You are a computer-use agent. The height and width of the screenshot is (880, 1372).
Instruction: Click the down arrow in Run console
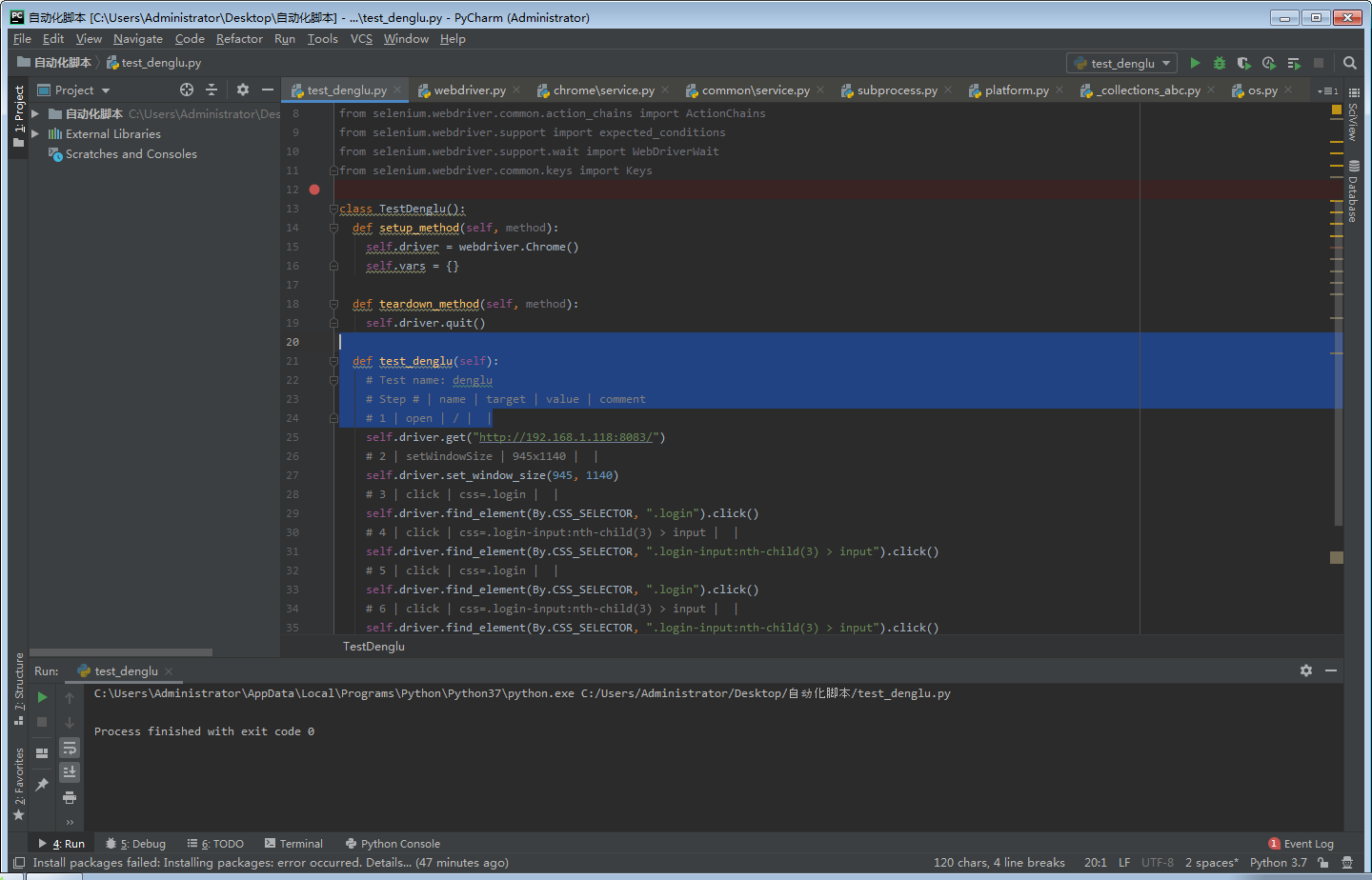70,722
